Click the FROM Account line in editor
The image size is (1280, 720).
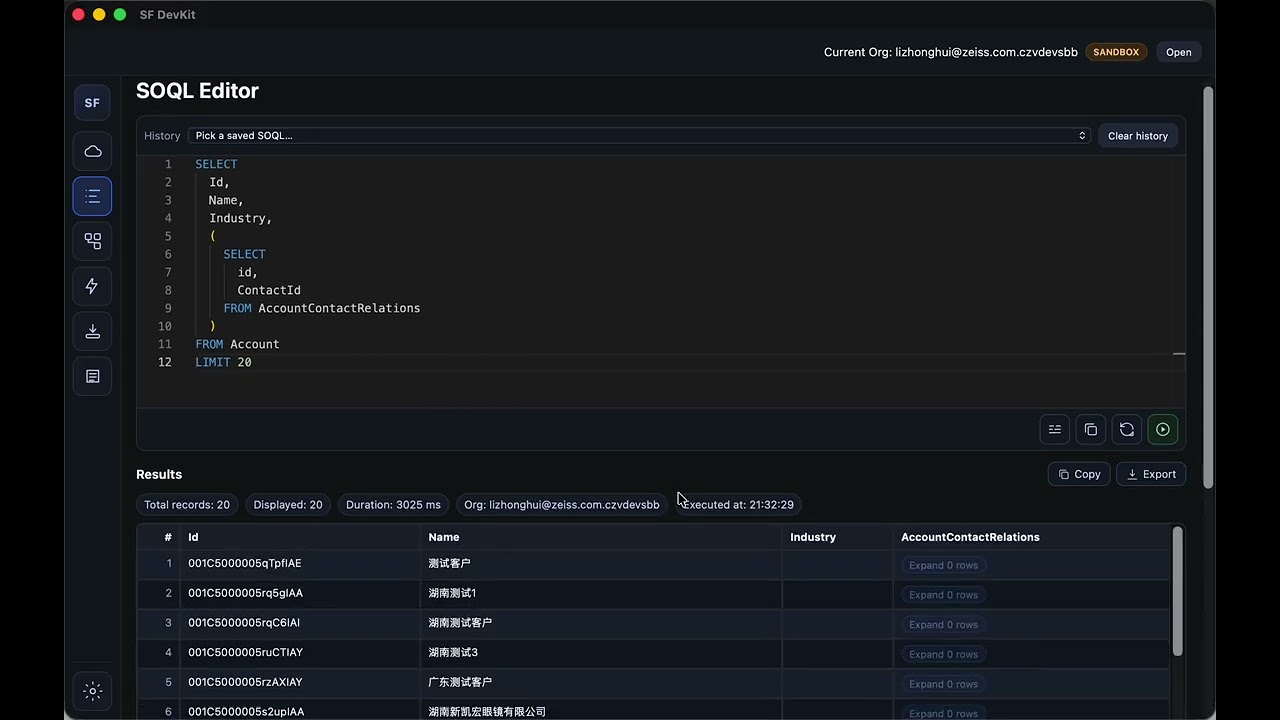[237, 344]
